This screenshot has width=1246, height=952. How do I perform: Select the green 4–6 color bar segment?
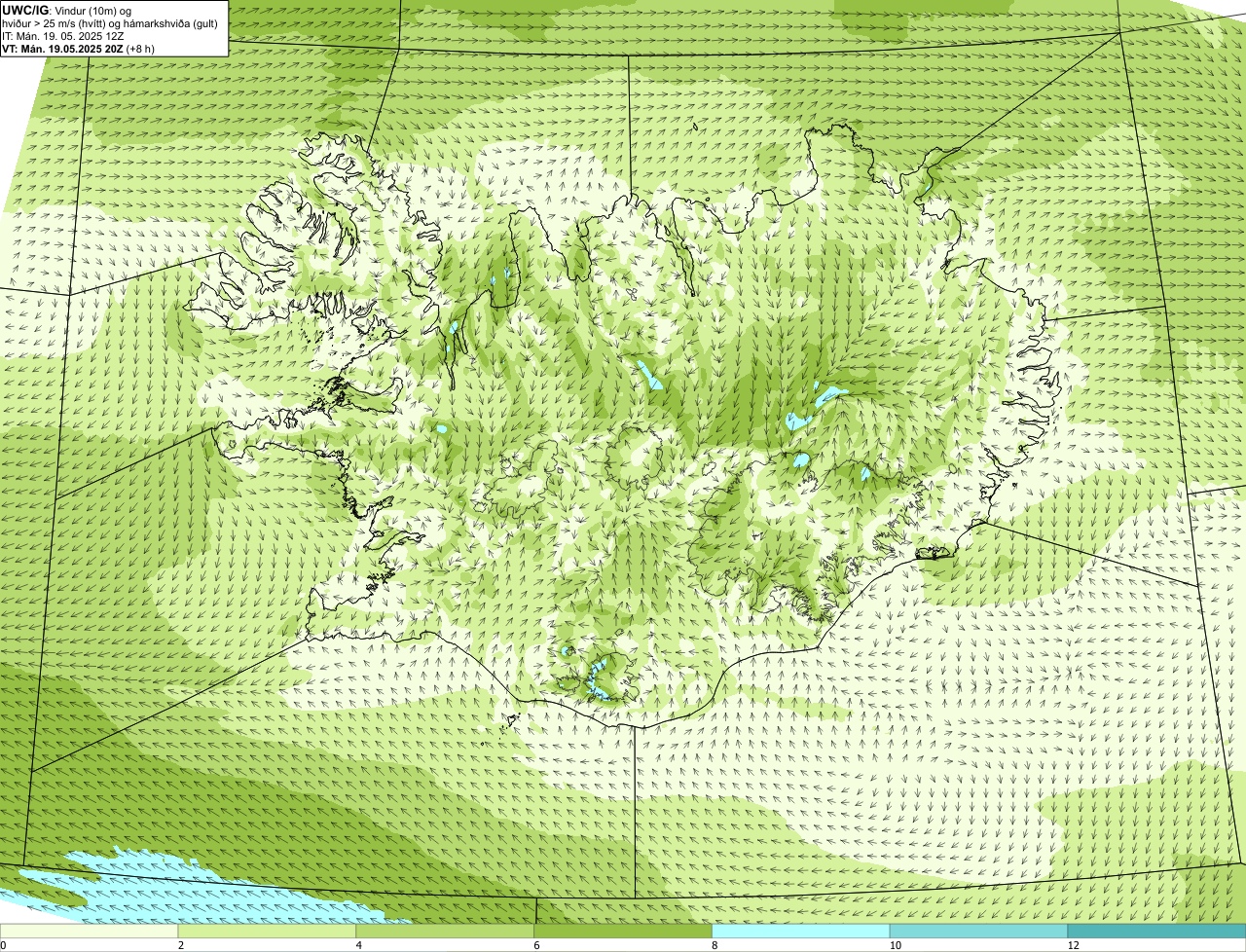[x=447, y=932]
